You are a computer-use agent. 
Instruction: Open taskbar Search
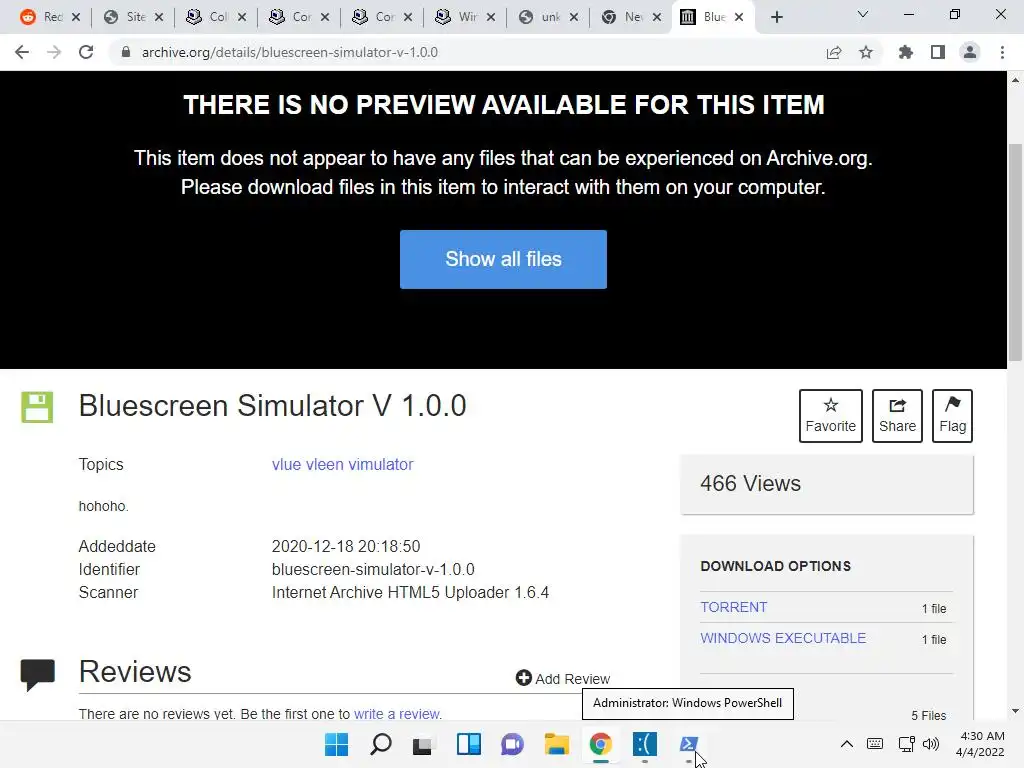(x=380, y=744)
